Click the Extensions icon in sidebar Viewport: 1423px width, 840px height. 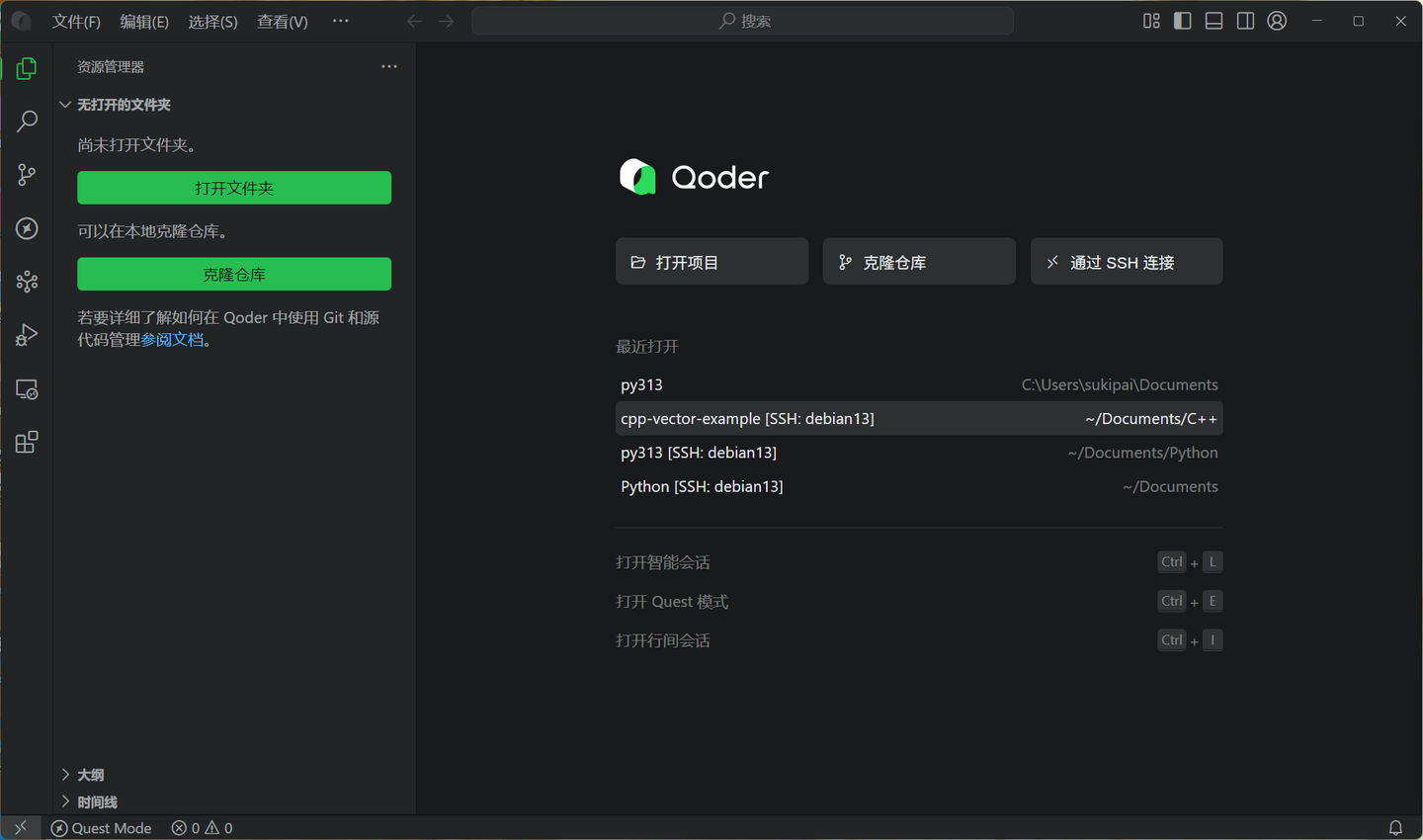27,442
